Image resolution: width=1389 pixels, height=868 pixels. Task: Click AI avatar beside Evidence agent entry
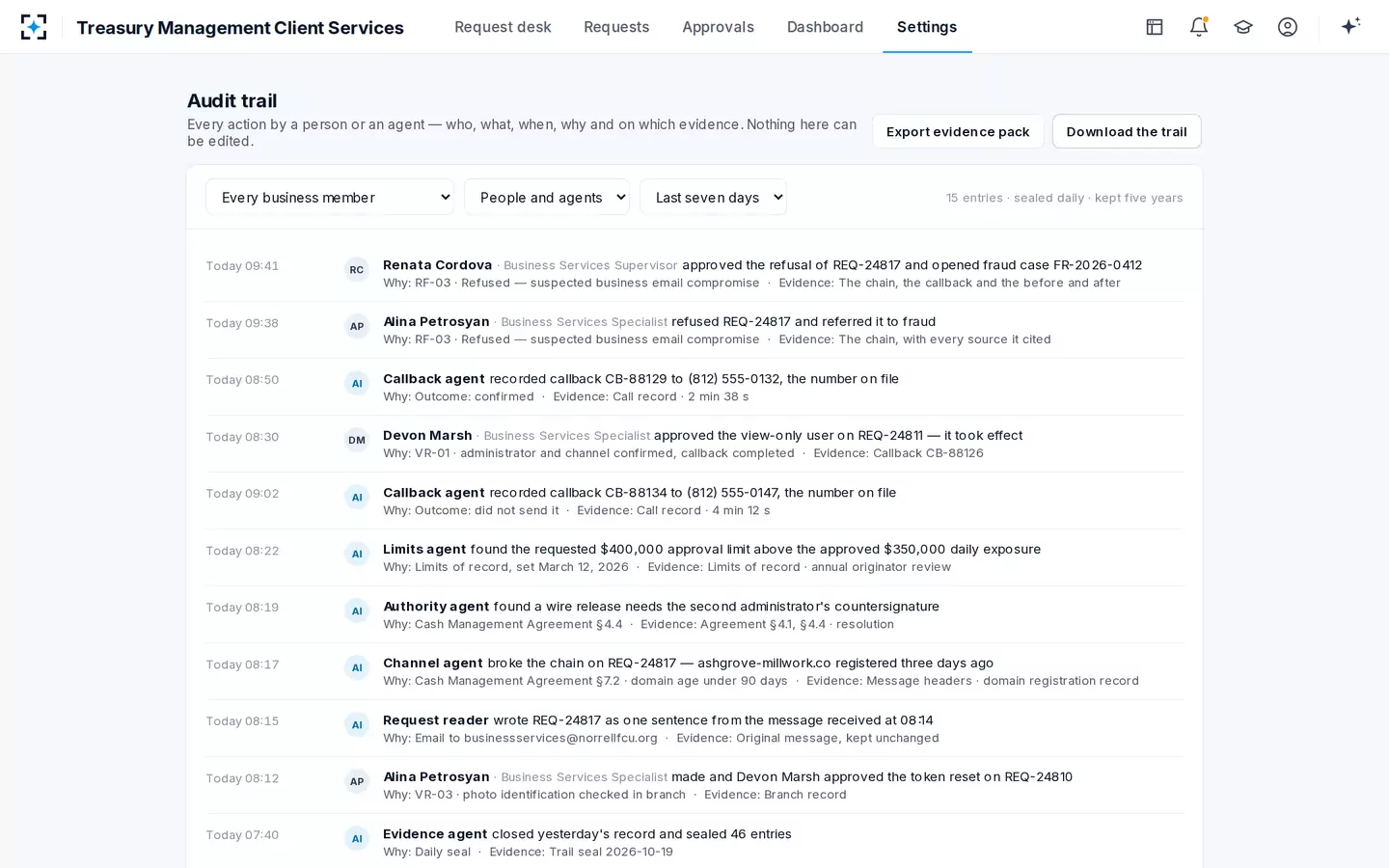click(357, 839)
